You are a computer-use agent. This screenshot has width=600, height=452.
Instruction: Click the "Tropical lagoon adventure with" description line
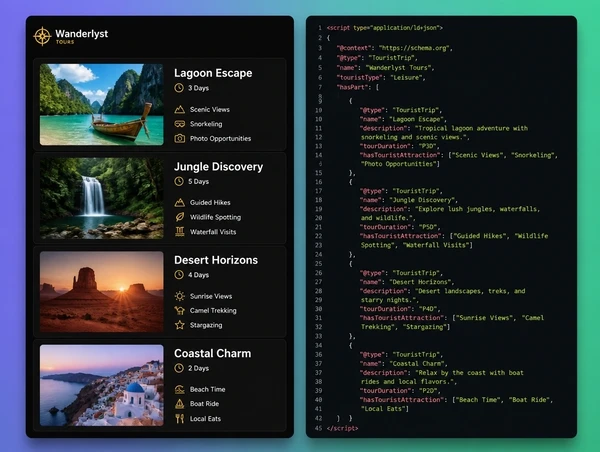[443, 128]
